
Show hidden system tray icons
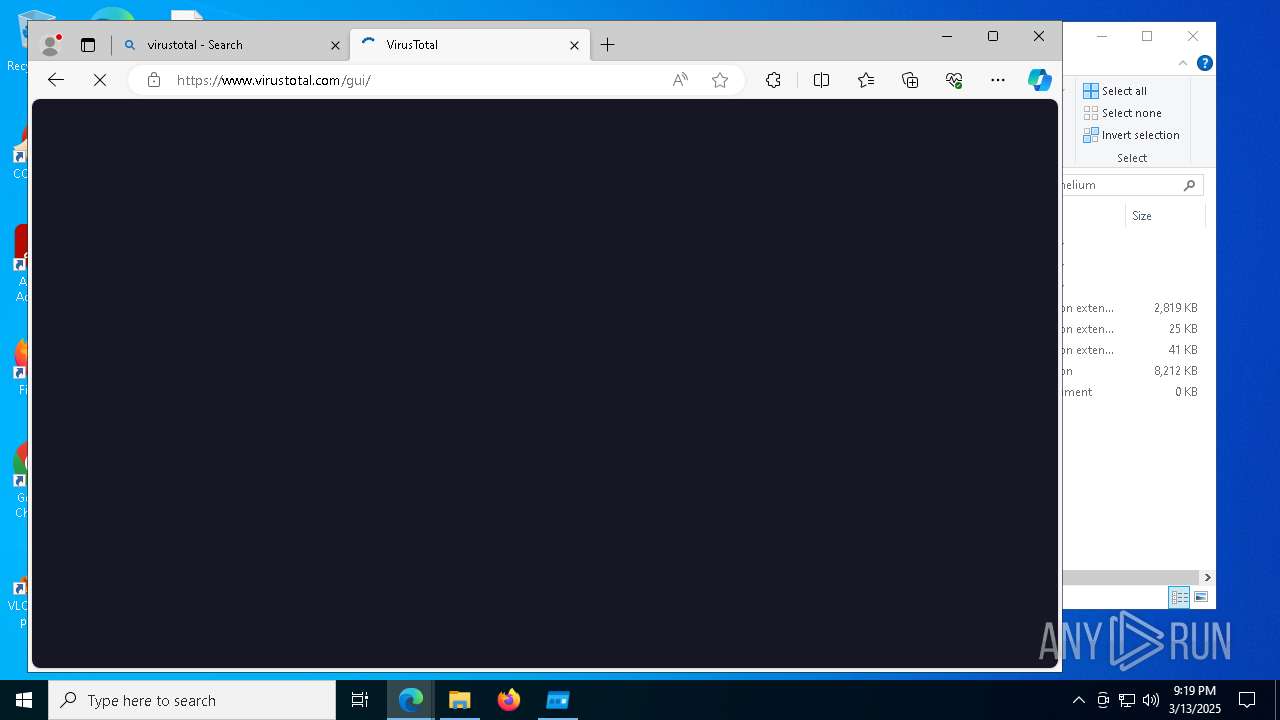1078,700
